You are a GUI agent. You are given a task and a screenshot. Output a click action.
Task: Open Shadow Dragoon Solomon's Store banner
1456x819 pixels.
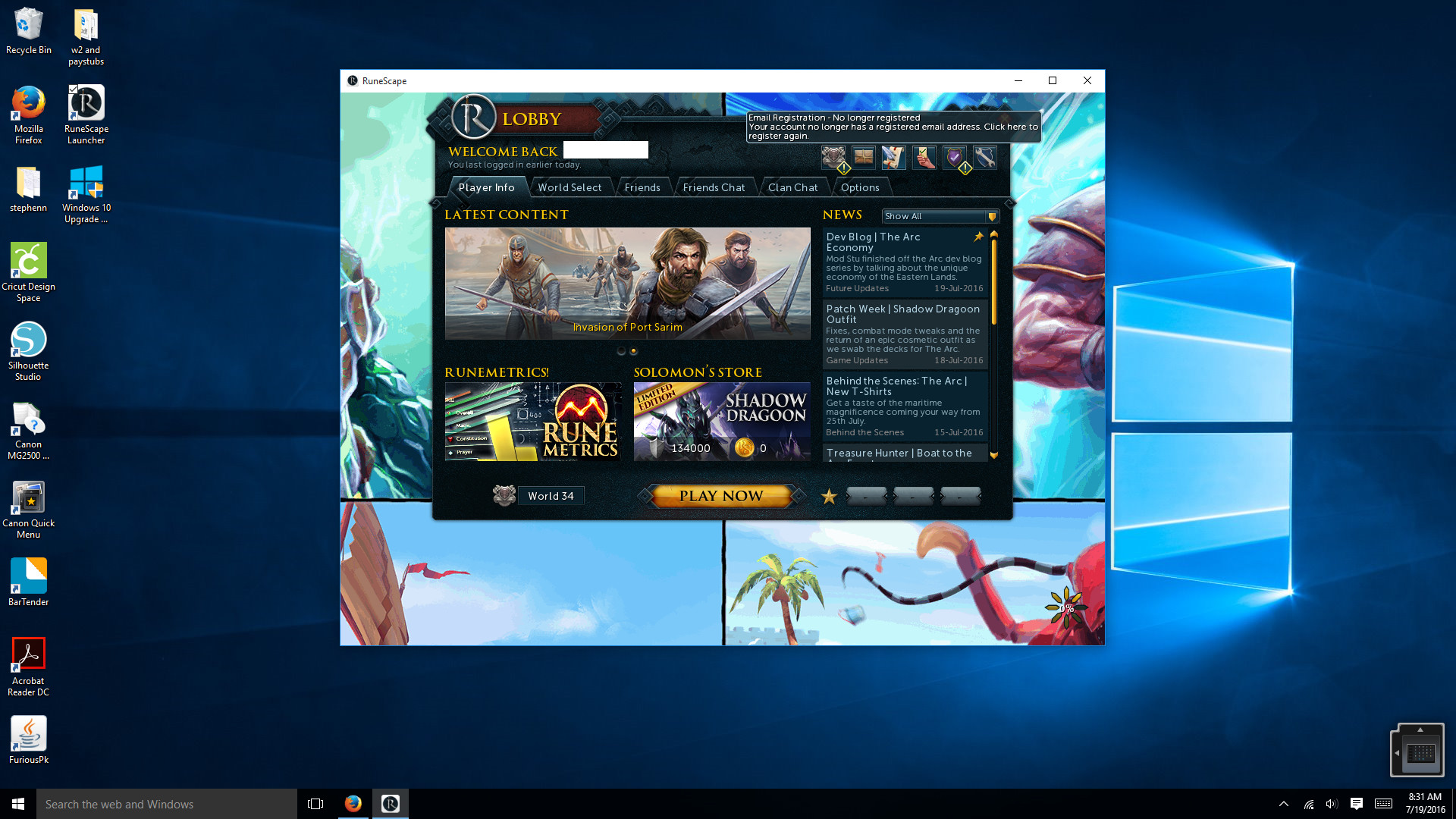[722, 422]
